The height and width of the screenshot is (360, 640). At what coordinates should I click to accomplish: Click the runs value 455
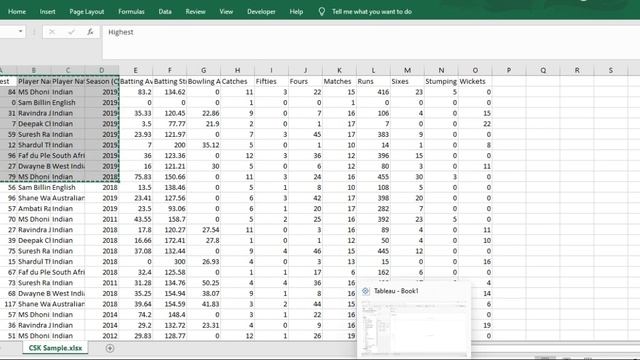(x=373, y=177)
